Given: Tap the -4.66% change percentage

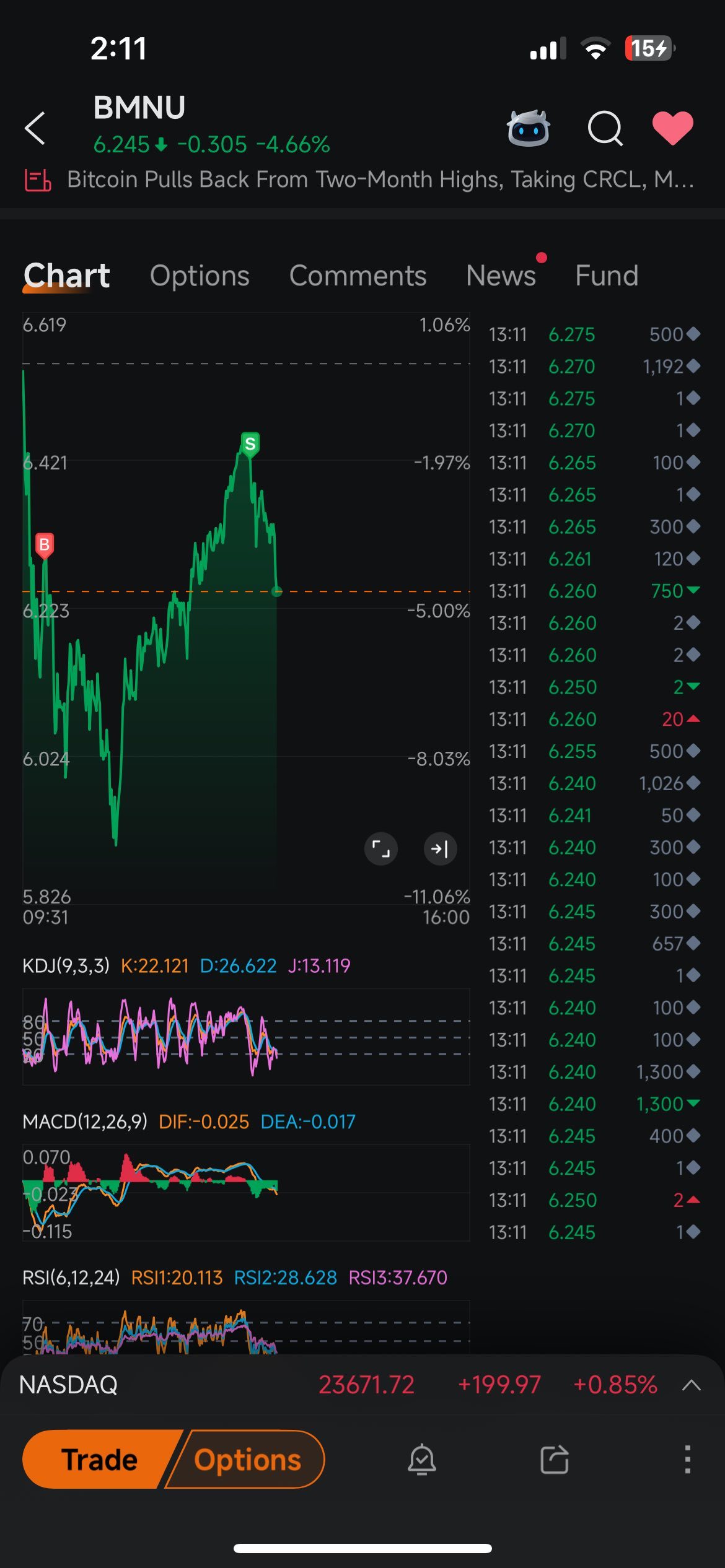Looking at the screenshot, I should coord(292,145).
